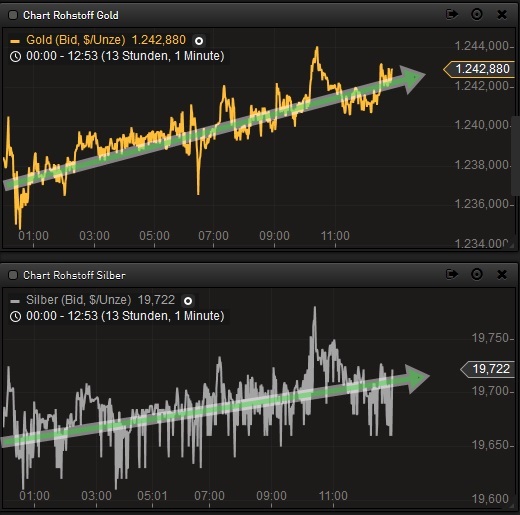Select the Silber (Bid, $/Unze) legend label
The width and height of the screenshot is (520, 515).
click(79, 300)
